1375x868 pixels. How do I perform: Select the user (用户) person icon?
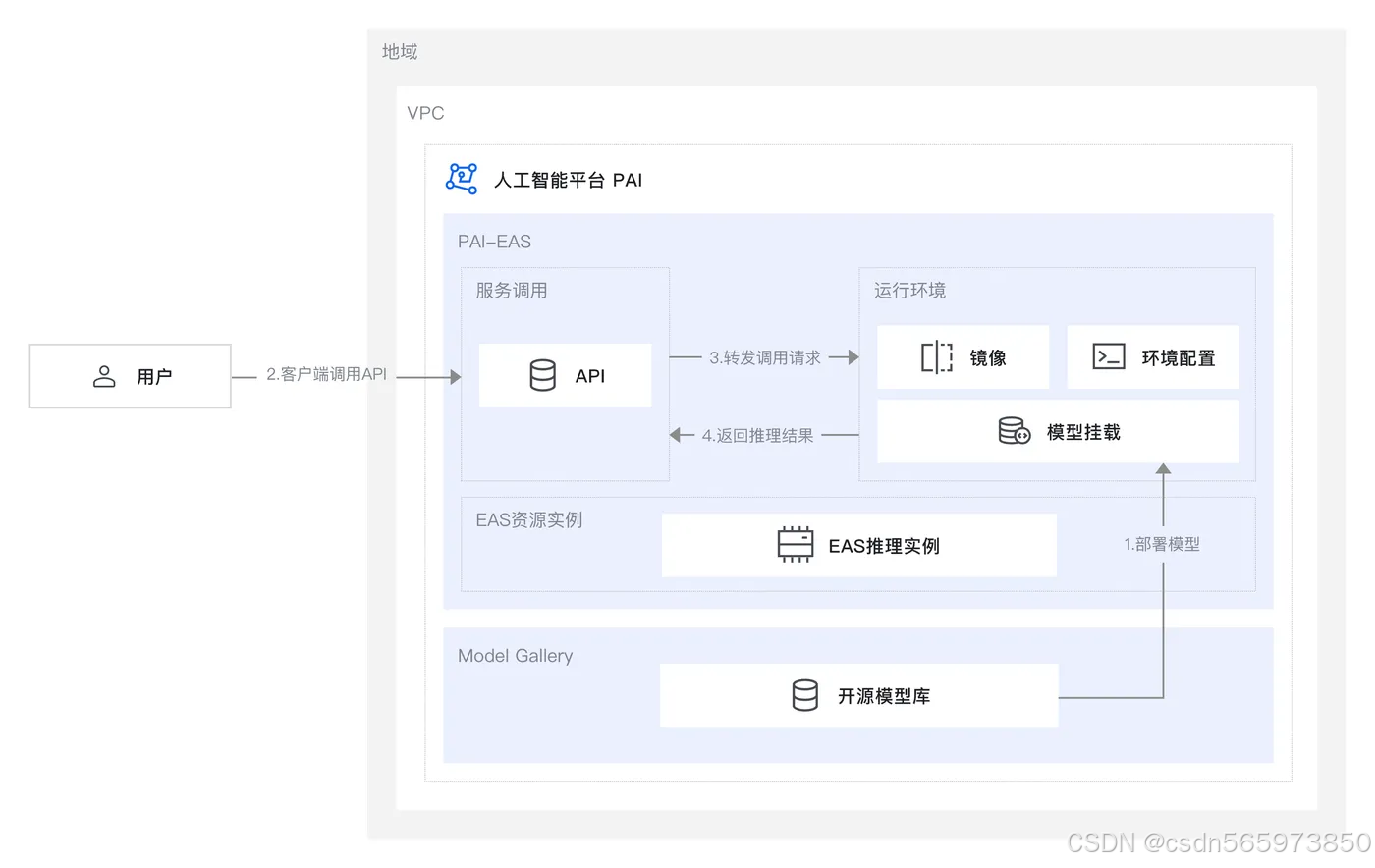coord(104,375)
